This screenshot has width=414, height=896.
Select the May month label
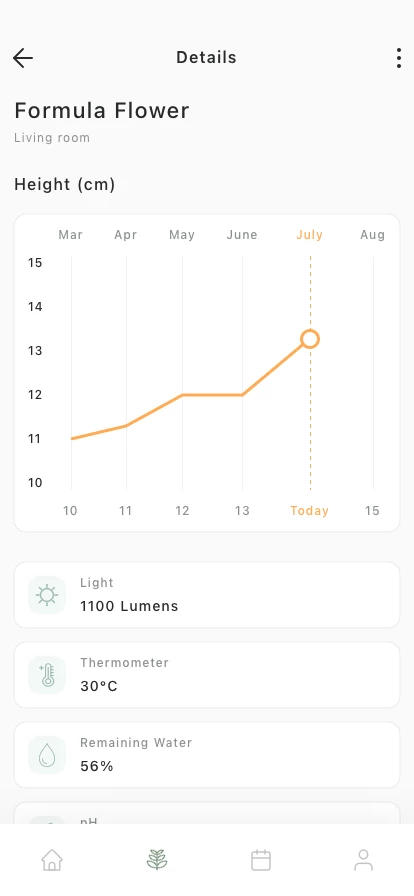tap(182, 235)
